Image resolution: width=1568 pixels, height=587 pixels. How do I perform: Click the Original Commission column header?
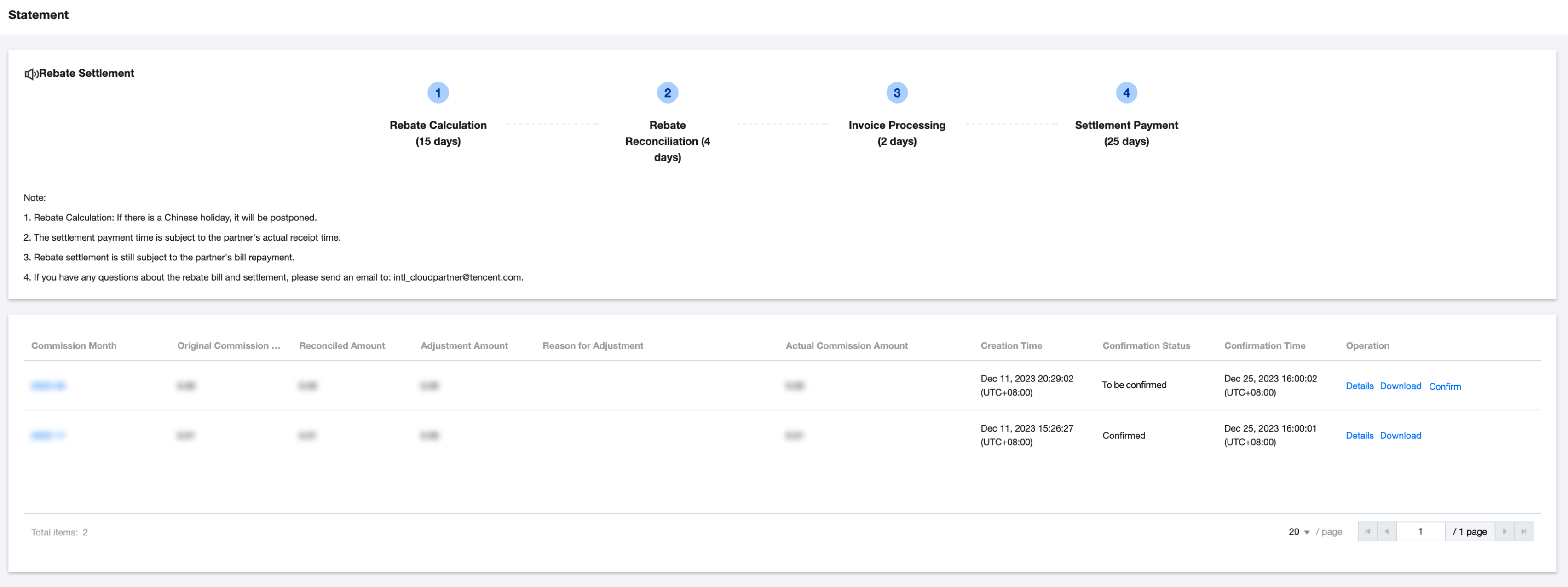pos(228,345)
